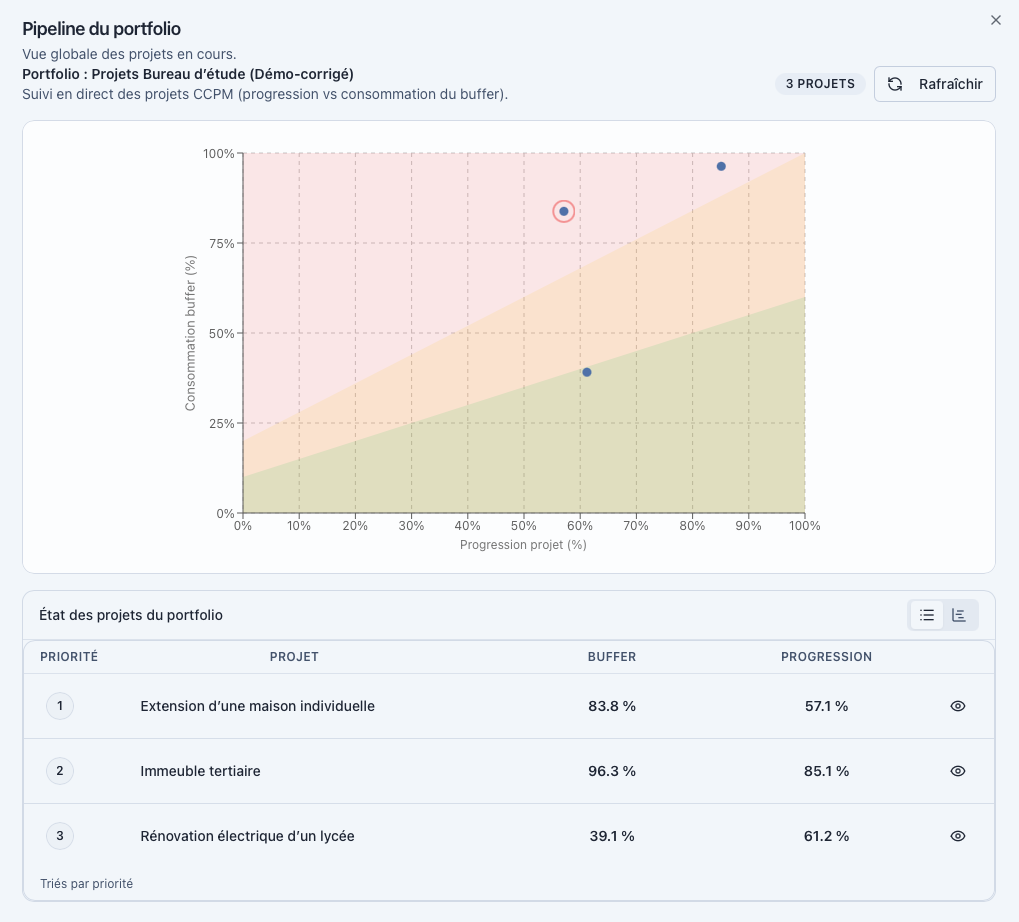Switch to list view of projects
Image resolution: width=1019 pixels, height=922 pixels.
927,615
